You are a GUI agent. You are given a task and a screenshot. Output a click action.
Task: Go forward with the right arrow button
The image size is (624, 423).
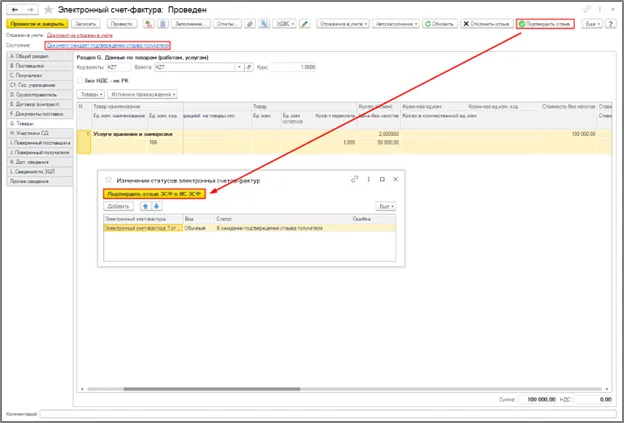(30, 9)
